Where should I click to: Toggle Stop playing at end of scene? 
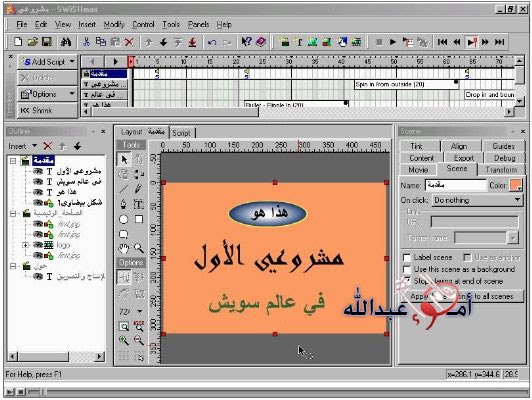click(x=406, y=281)
